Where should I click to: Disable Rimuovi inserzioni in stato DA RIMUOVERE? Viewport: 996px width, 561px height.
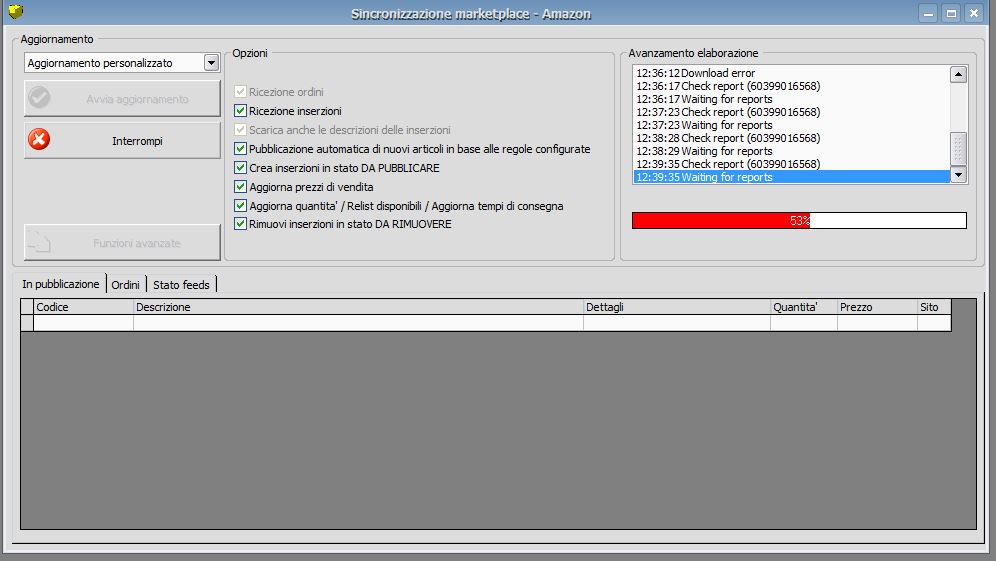click(240, 224)
